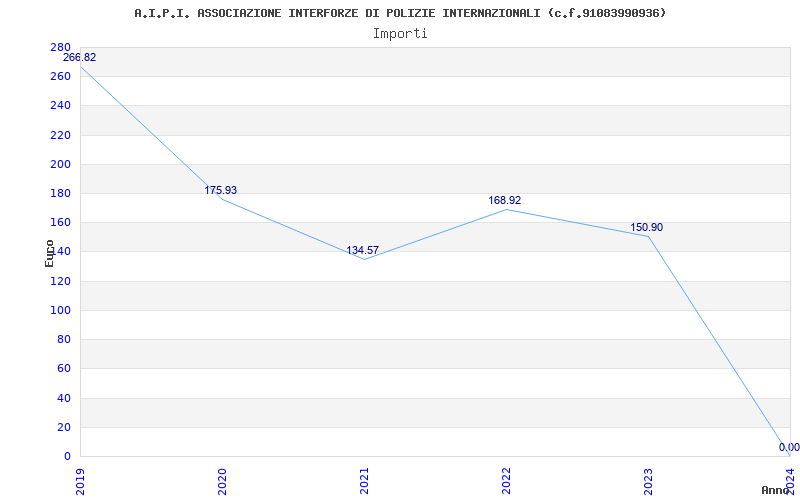Click the 260 y-axis tick label
This screenshot has height=500, width=800.
point(60,77)
